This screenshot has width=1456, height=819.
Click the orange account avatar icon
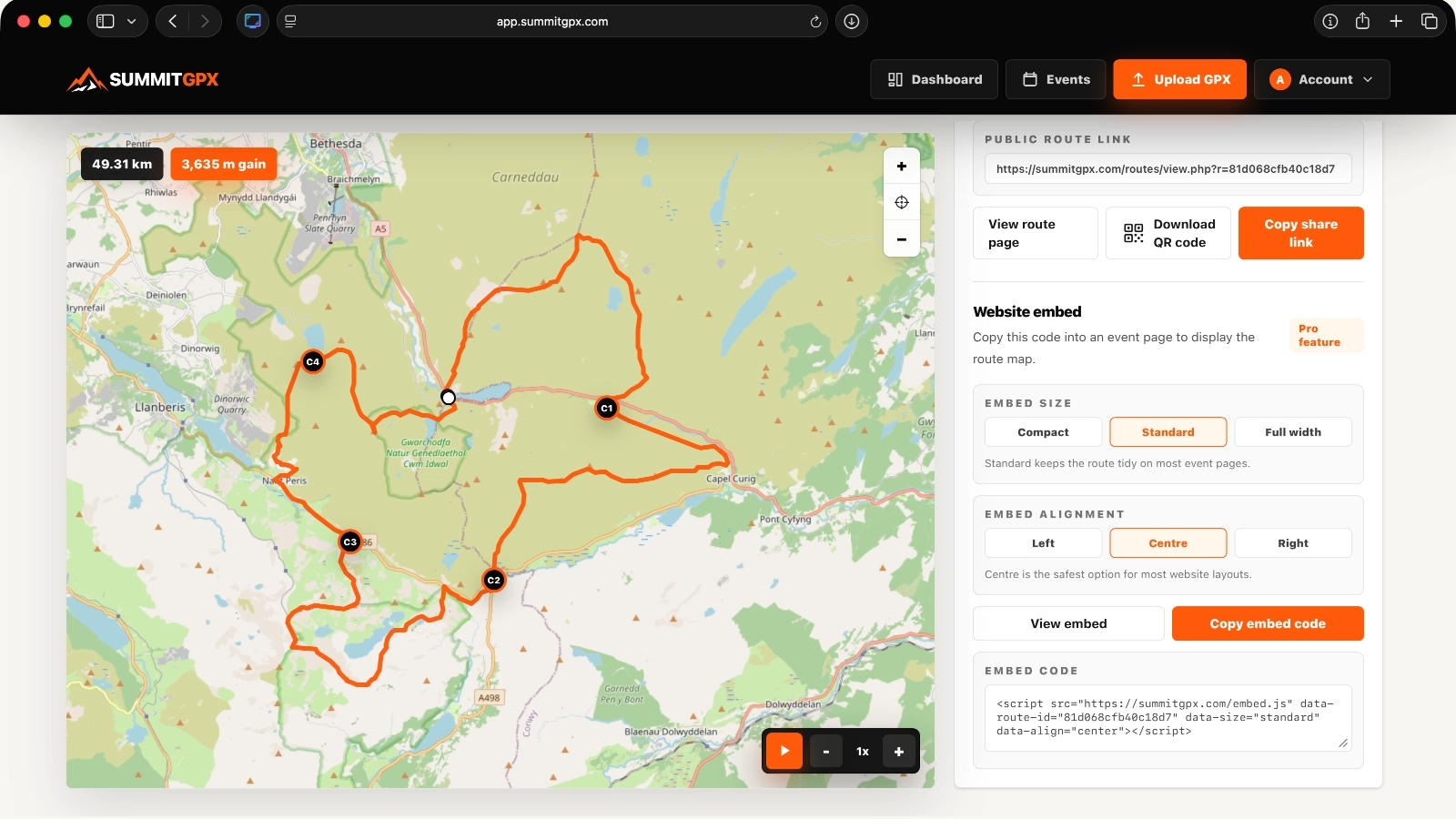pyautogui.click(x=1280, y=79)
